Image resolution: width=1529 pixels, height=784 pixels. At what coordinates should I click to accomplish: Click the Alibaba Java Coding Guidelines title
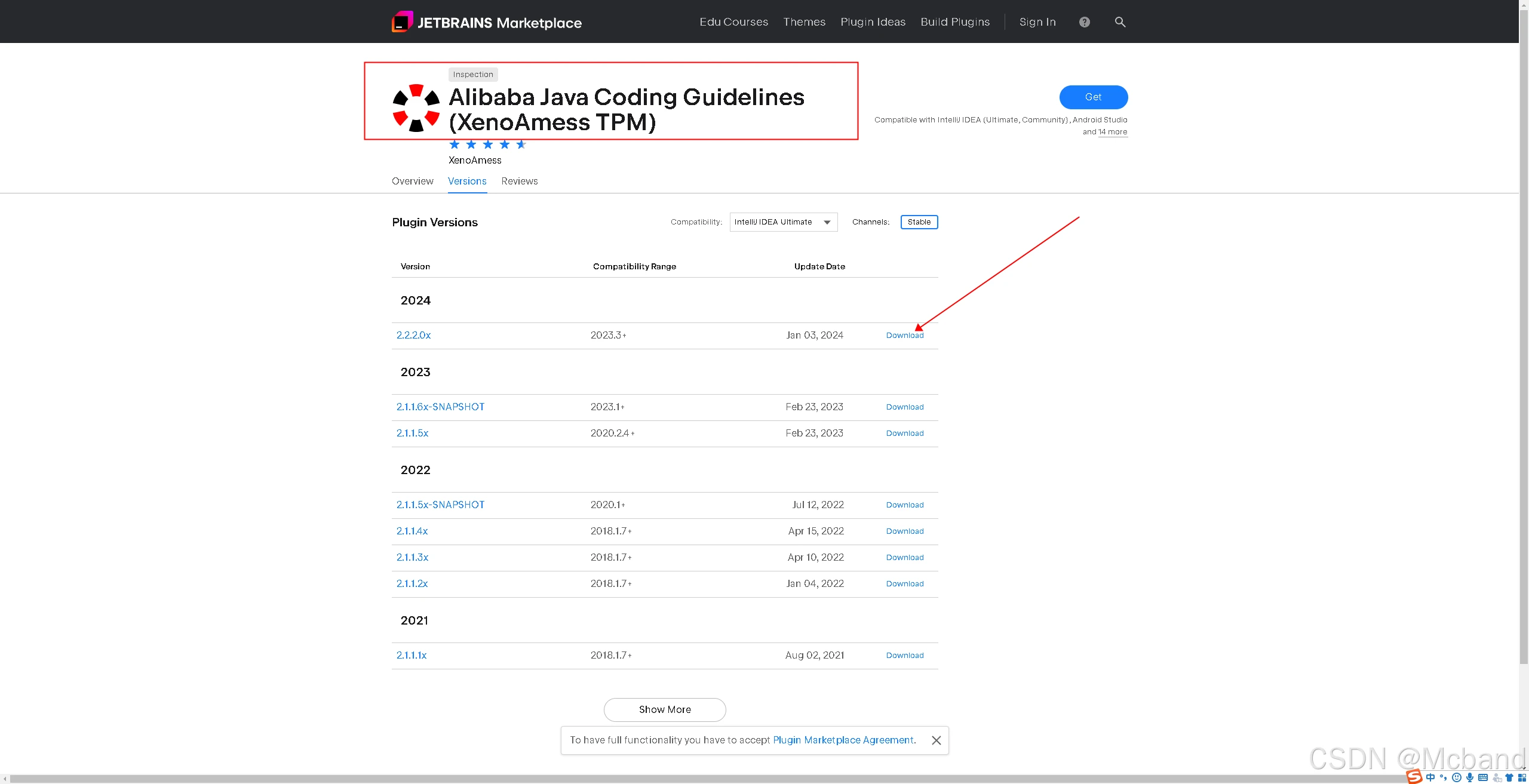click(x=627, y=109)
